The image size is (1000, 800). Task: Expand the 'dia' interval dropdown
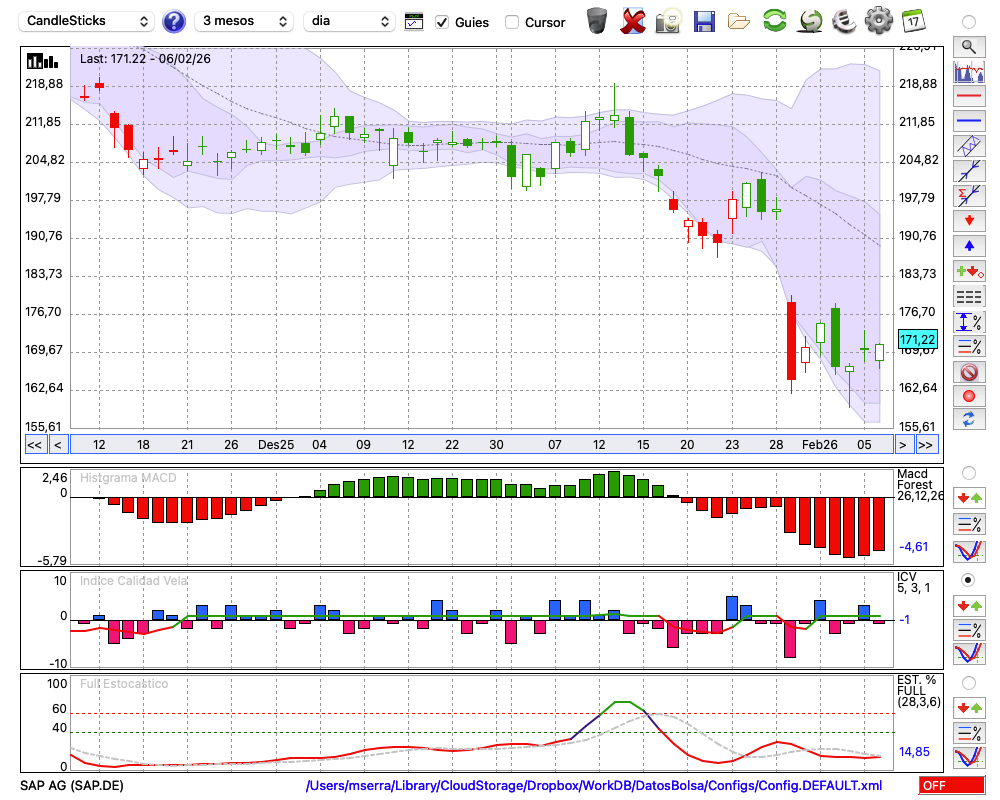click(x=349, y=21)
